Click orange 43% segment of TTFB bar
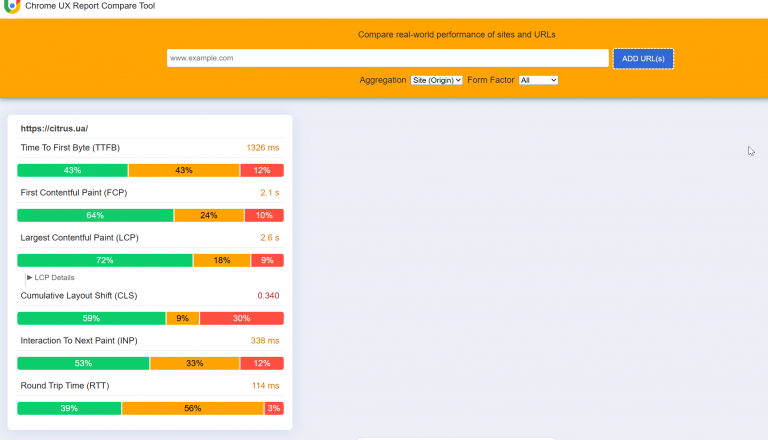Viewport: 768px width, 440px height. 184,170
